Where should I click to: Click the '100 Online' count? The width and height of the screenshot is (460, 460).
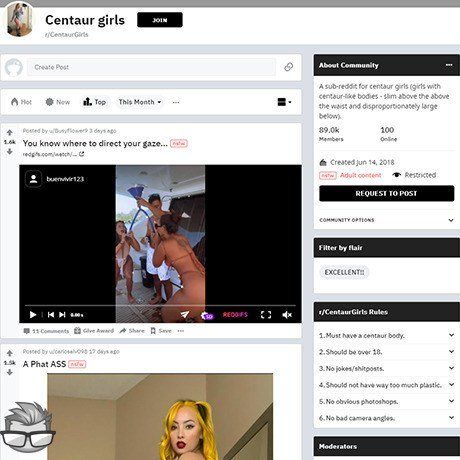(388, 134)
